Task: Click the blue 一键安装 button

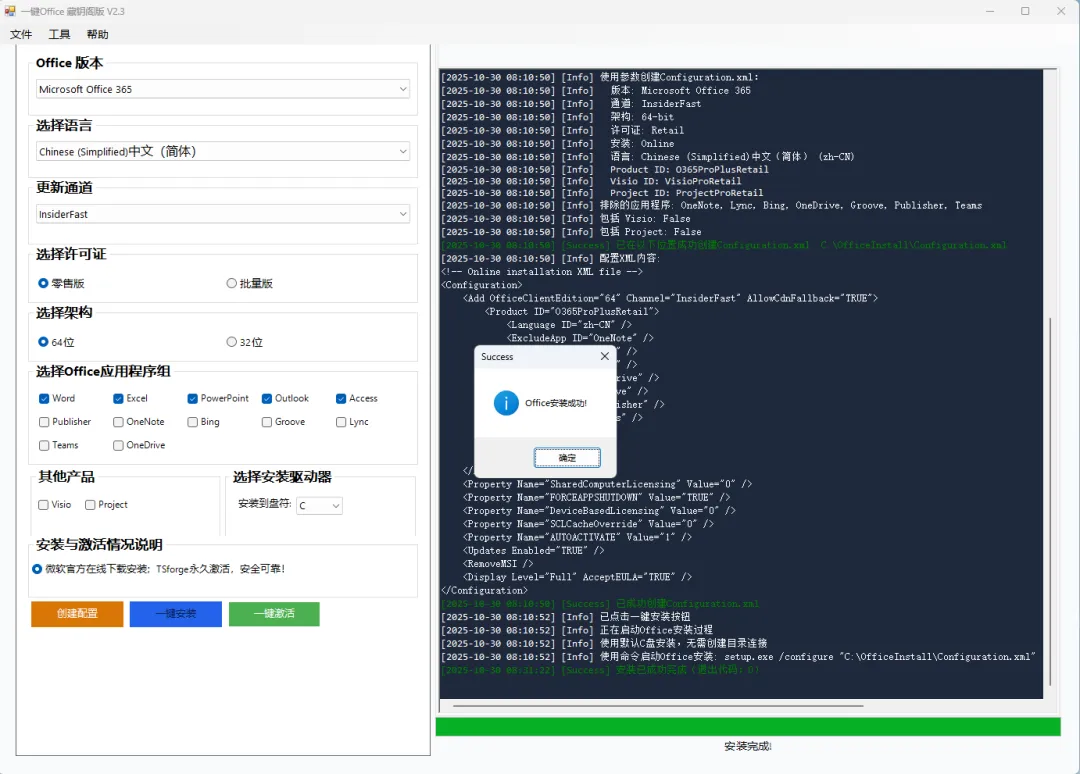Action: pos(176,614)
